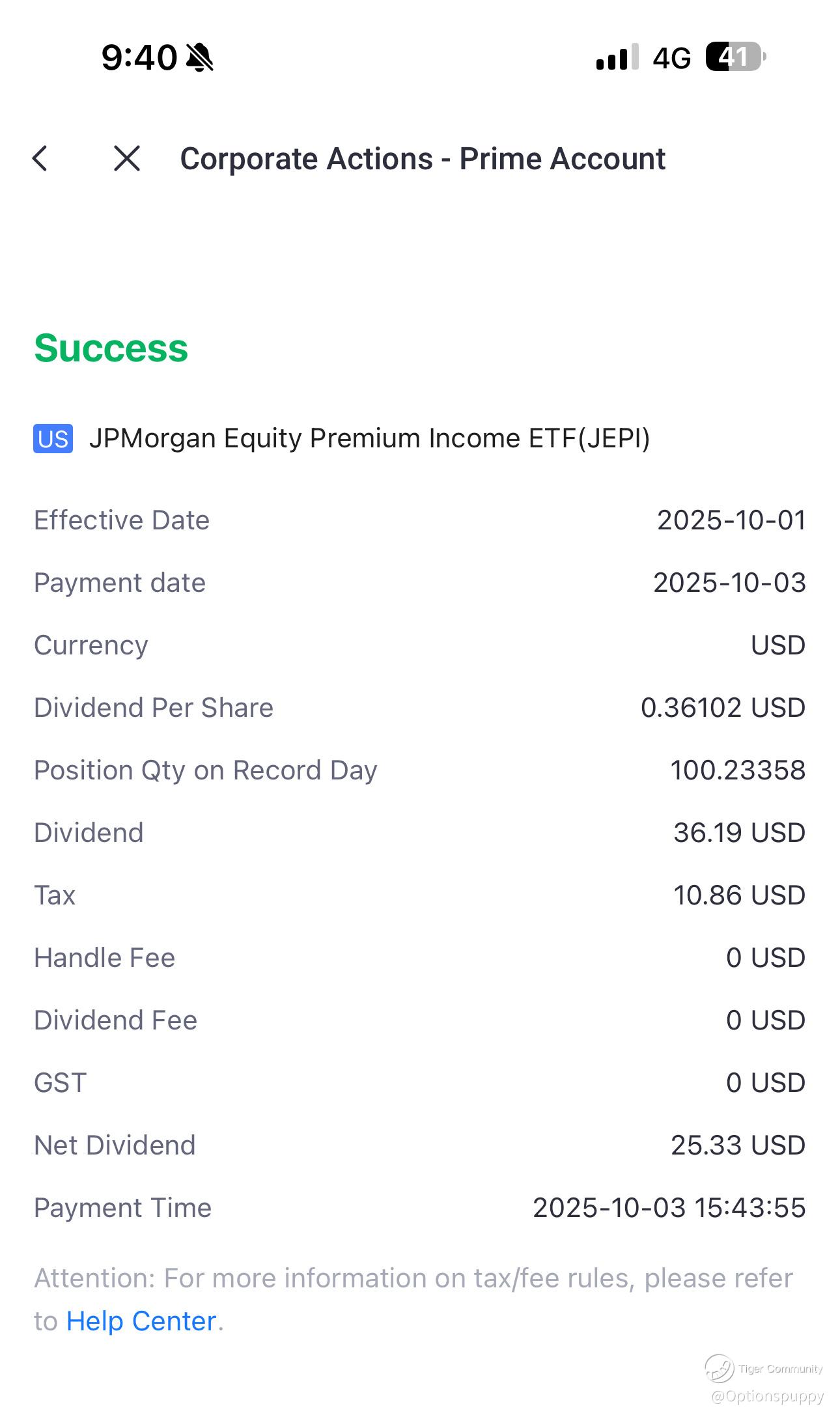Tap the green Success status heading
Image resolution: width=840 pixels, height=1415 pixels.
tap(111, 348)
